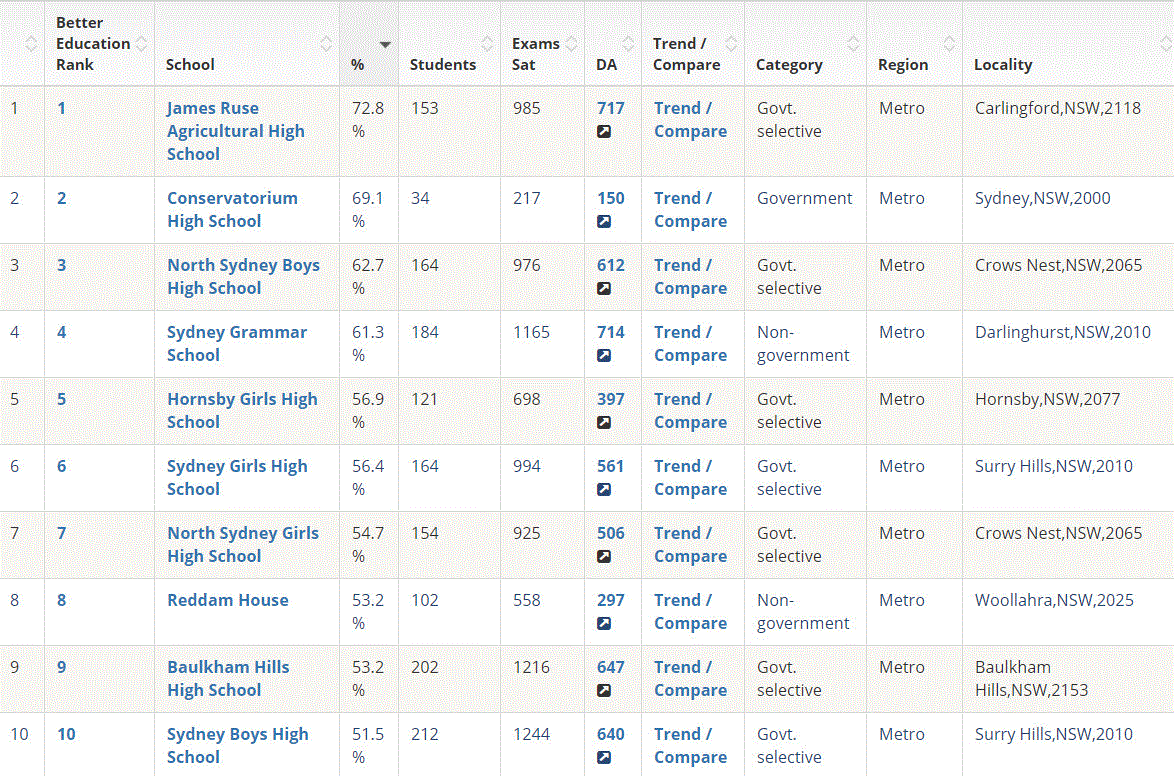Viewport: 1174px width, 776px height.
Task: Click the external link icon under DA 717
Action: coord(604,132)
